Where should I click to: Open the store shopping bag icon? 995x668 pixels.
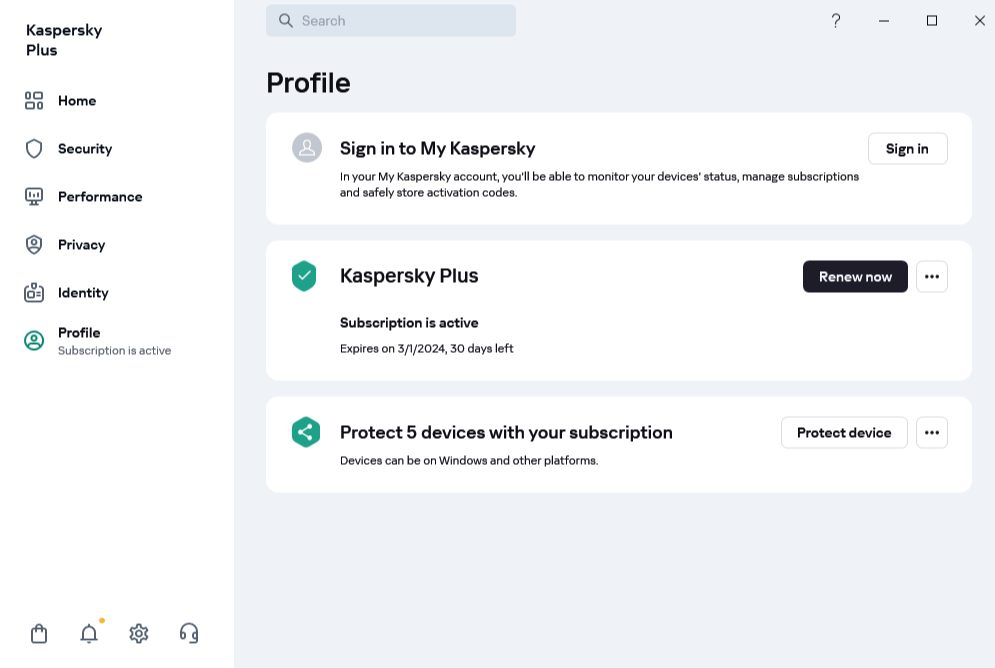tap(39, 633)
